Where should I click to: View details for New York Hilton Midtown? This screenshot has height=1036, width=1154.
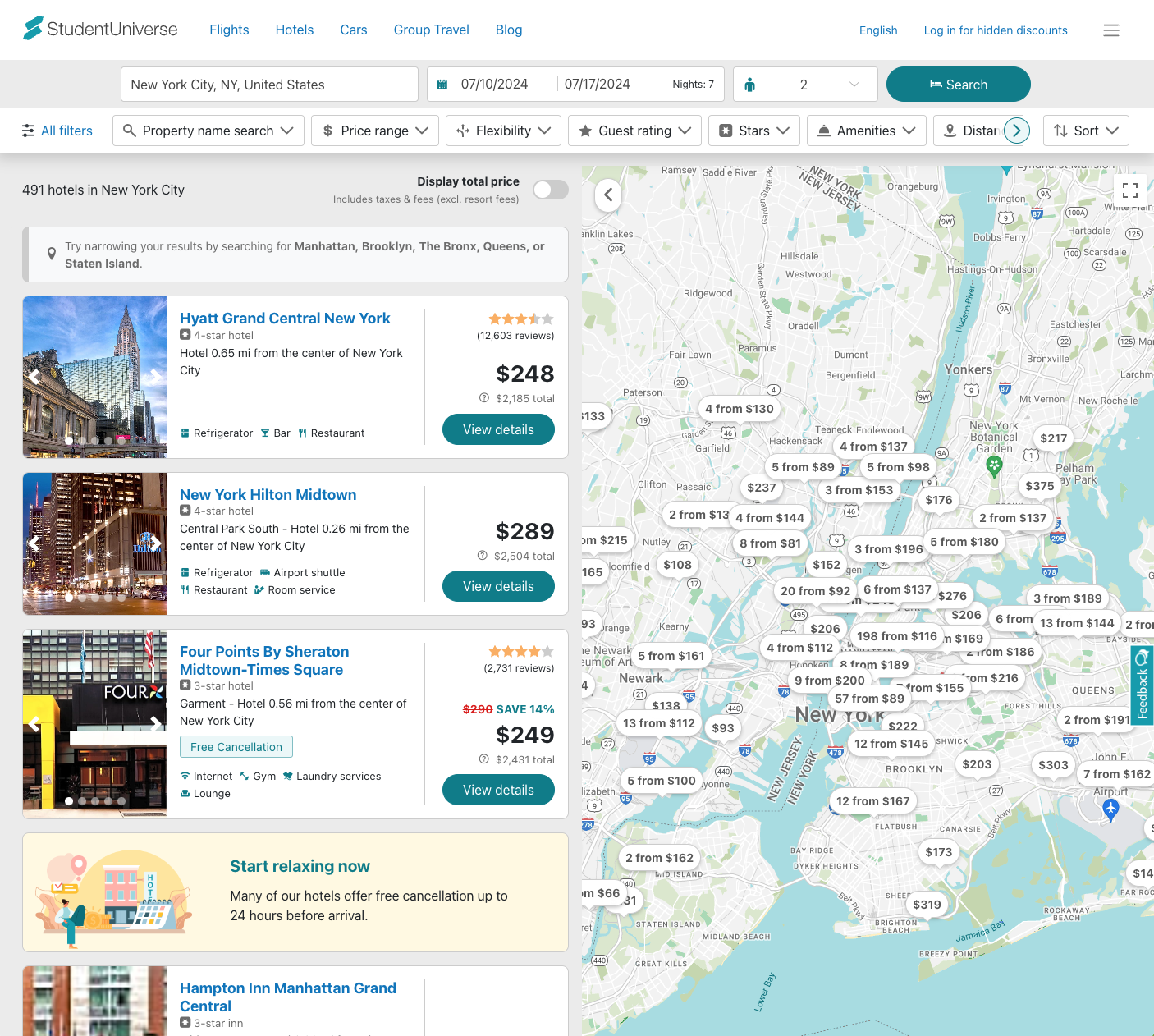[498, 586]
